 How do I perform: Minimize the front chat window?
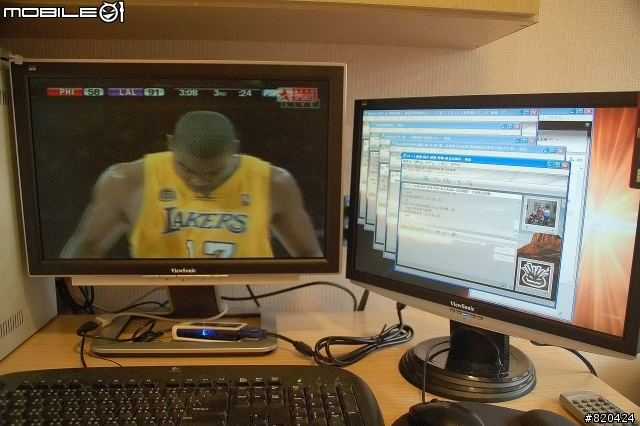coord(550,164)
